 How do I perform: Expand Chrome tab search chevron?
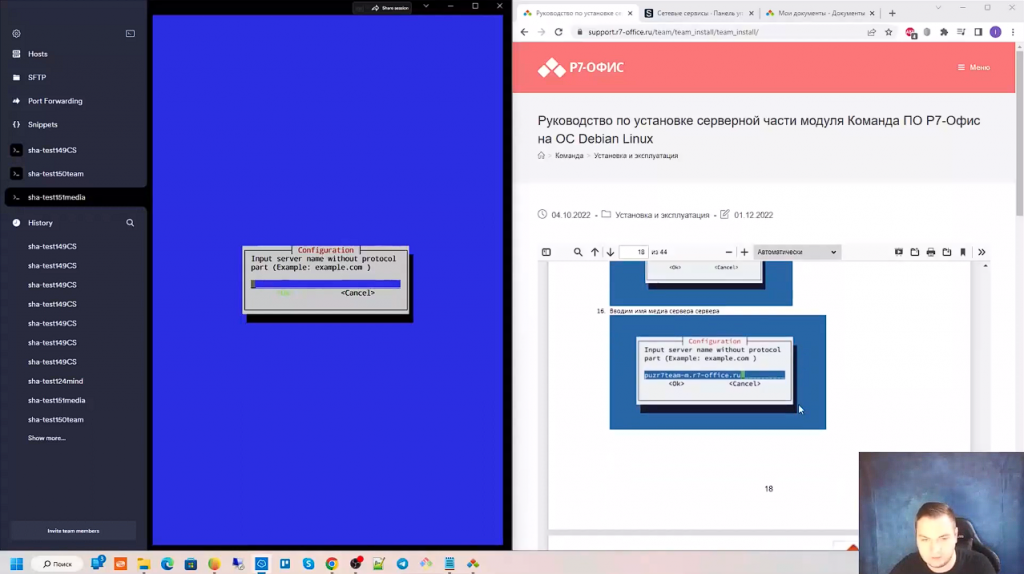point(938,8)
